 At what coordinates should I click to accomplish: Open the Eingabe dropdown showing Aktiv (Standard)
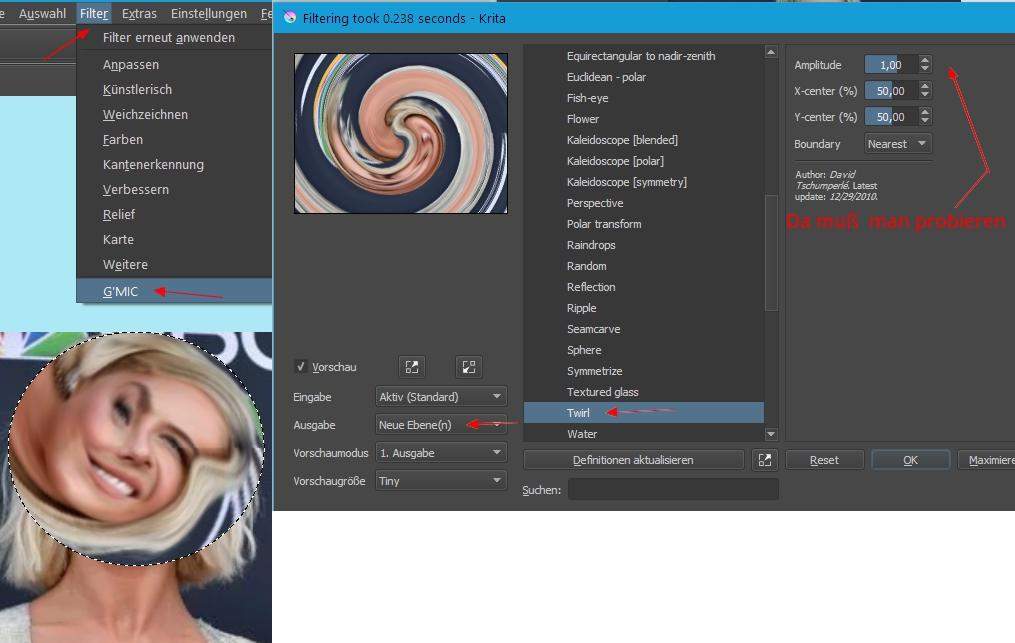pos(440,396)
